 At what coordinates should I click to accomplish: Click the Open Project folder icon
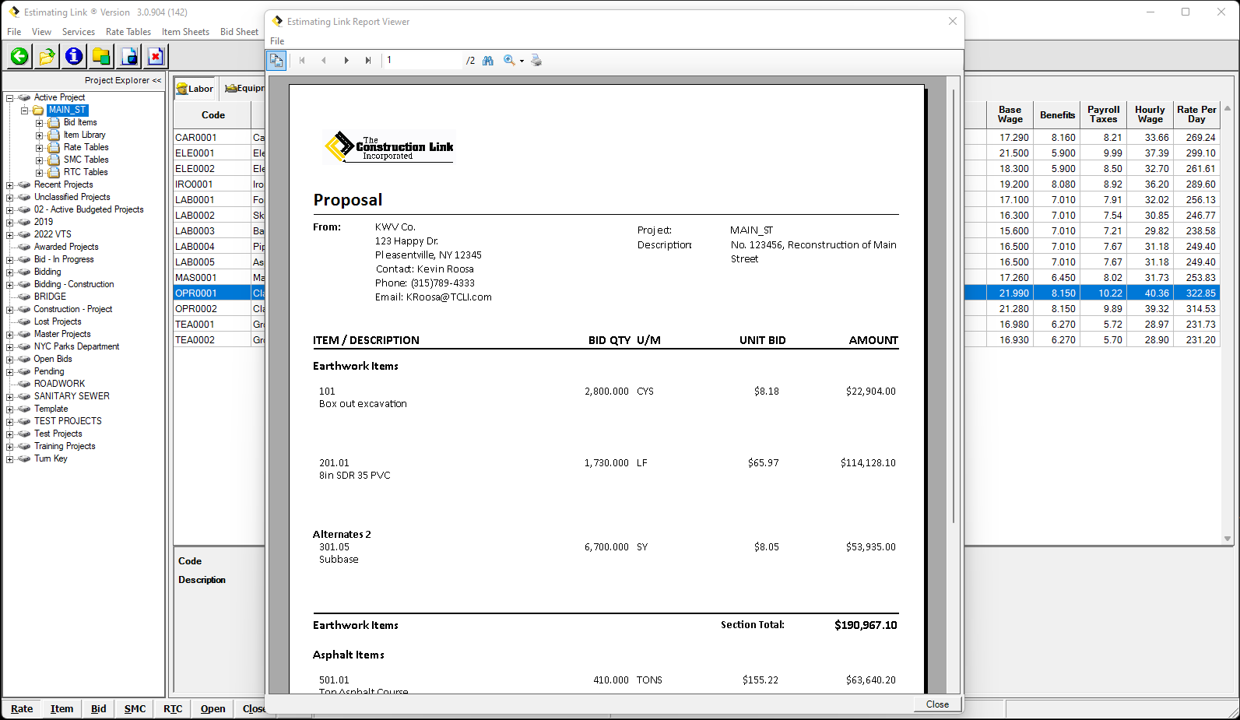point(46,56)
